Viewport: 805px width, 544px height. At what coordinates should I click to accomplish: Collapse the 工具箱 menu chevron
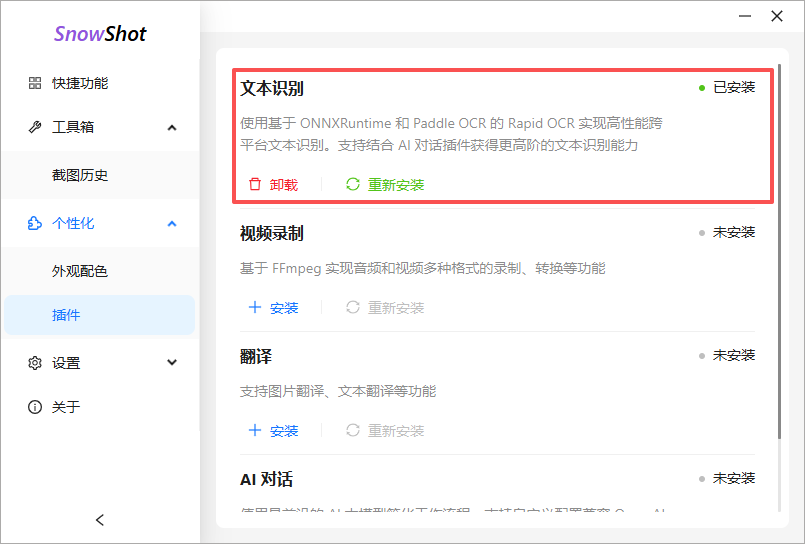click(x=172, y=127)
